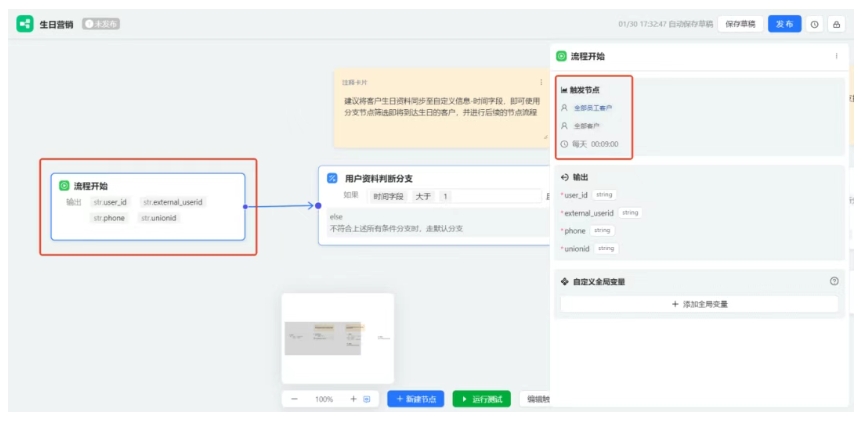Click the zoom out minus icon
This screenshot has width=862, height=427.
[x=294, y=399]
